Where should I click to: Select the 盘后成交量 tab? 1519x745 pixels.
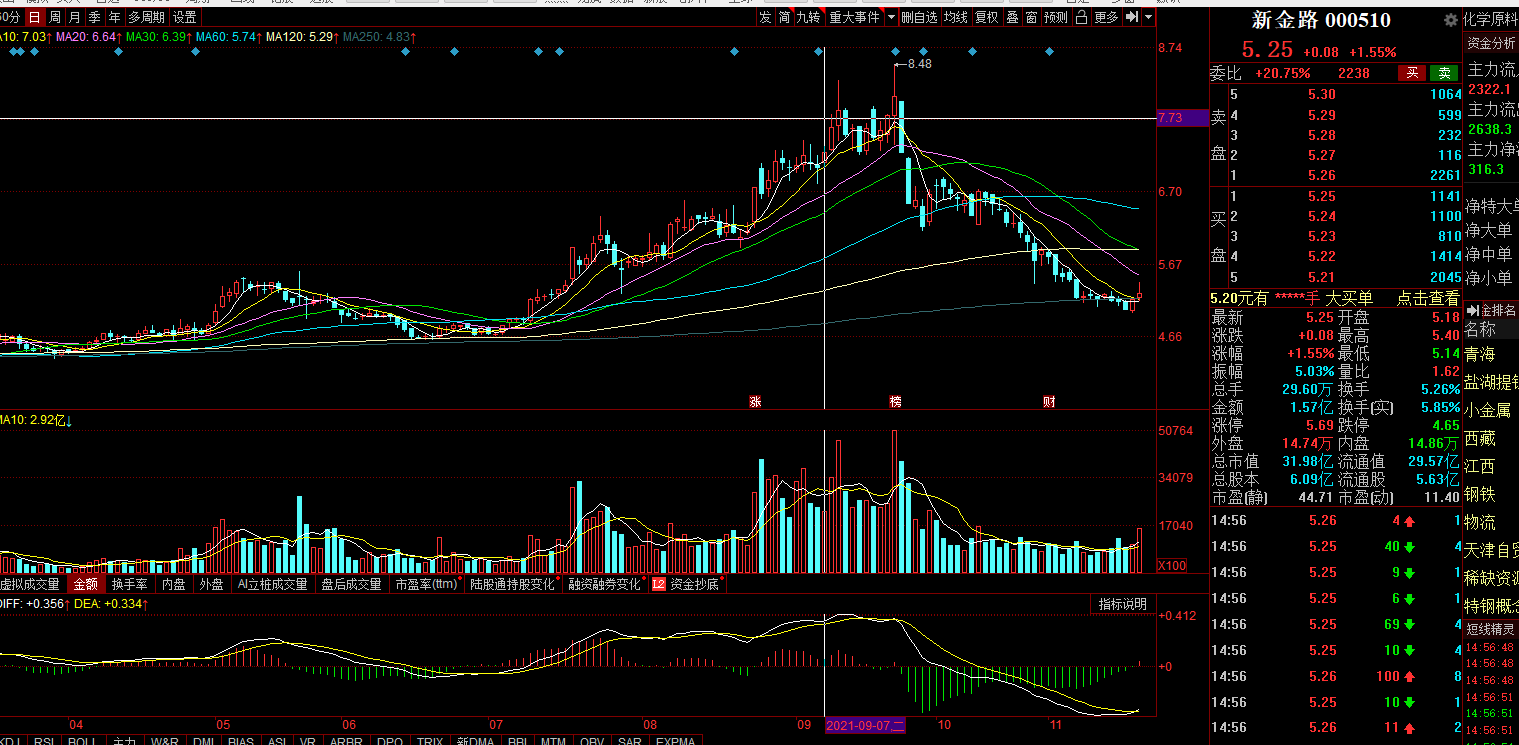coord(351,584)
